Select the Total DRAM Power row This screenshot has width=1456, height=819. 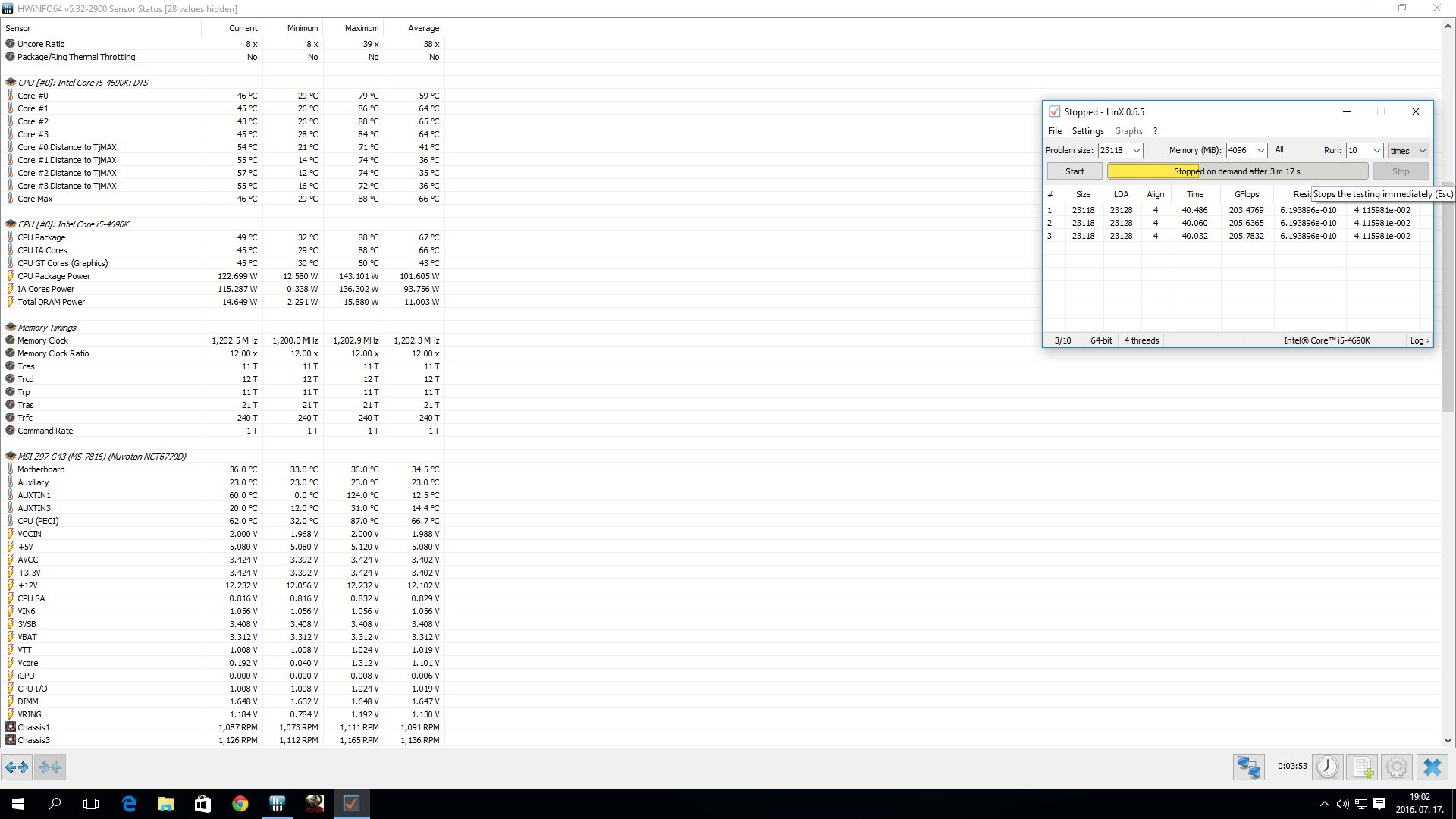click(223, 302)
